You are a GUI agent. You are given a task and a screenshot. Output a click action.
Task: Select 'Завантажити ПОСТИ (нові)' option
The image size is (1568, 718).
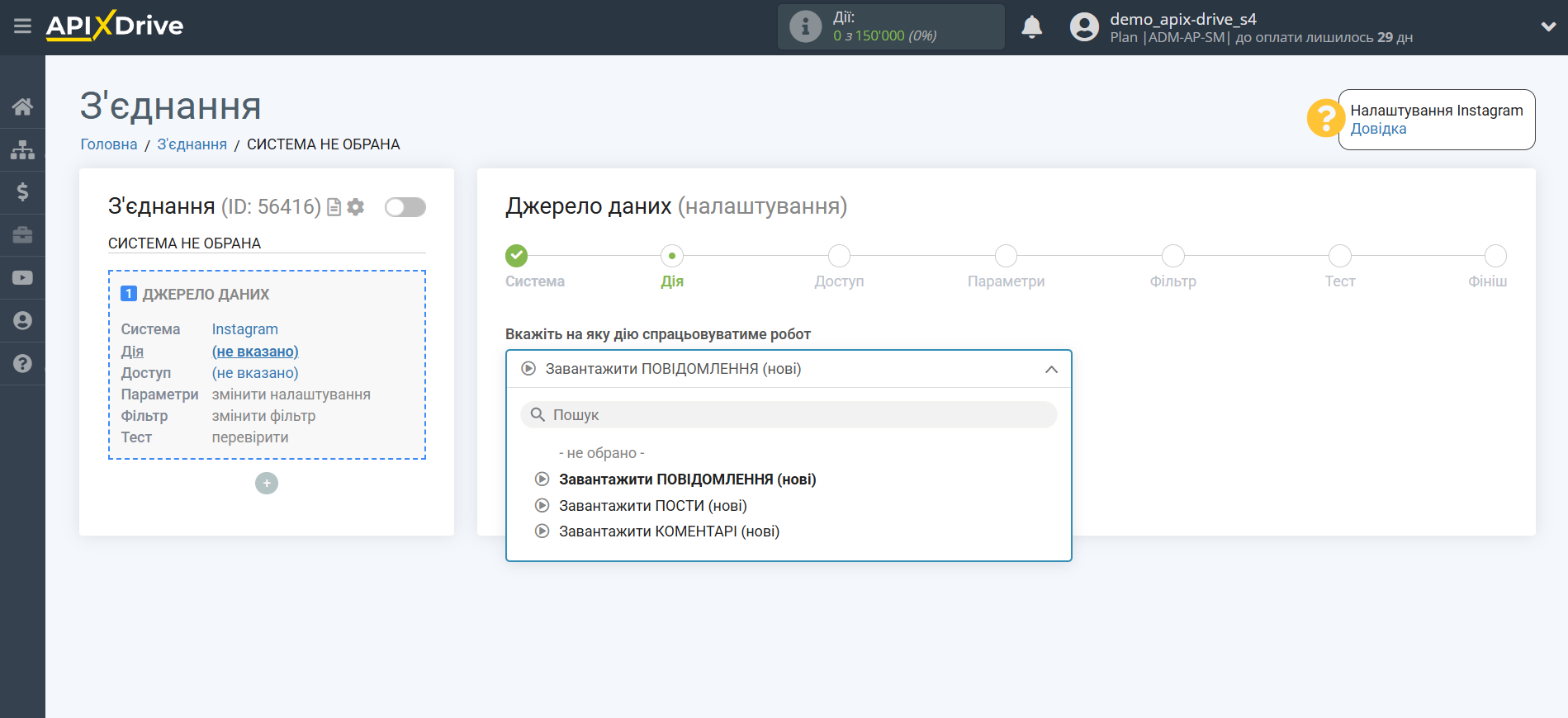click(x=652, y=506)
